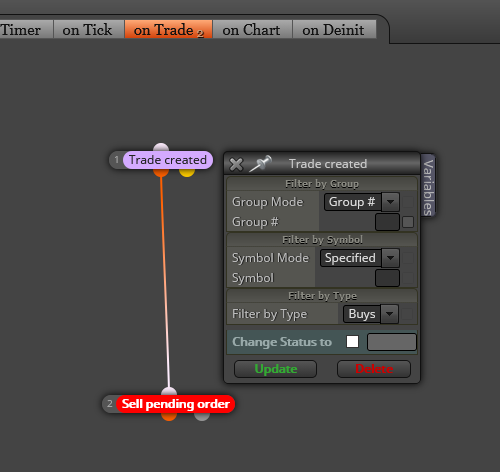500x472 pixels.
Task: Click the number 2 badge on Sell pending order
Action: 110,404
